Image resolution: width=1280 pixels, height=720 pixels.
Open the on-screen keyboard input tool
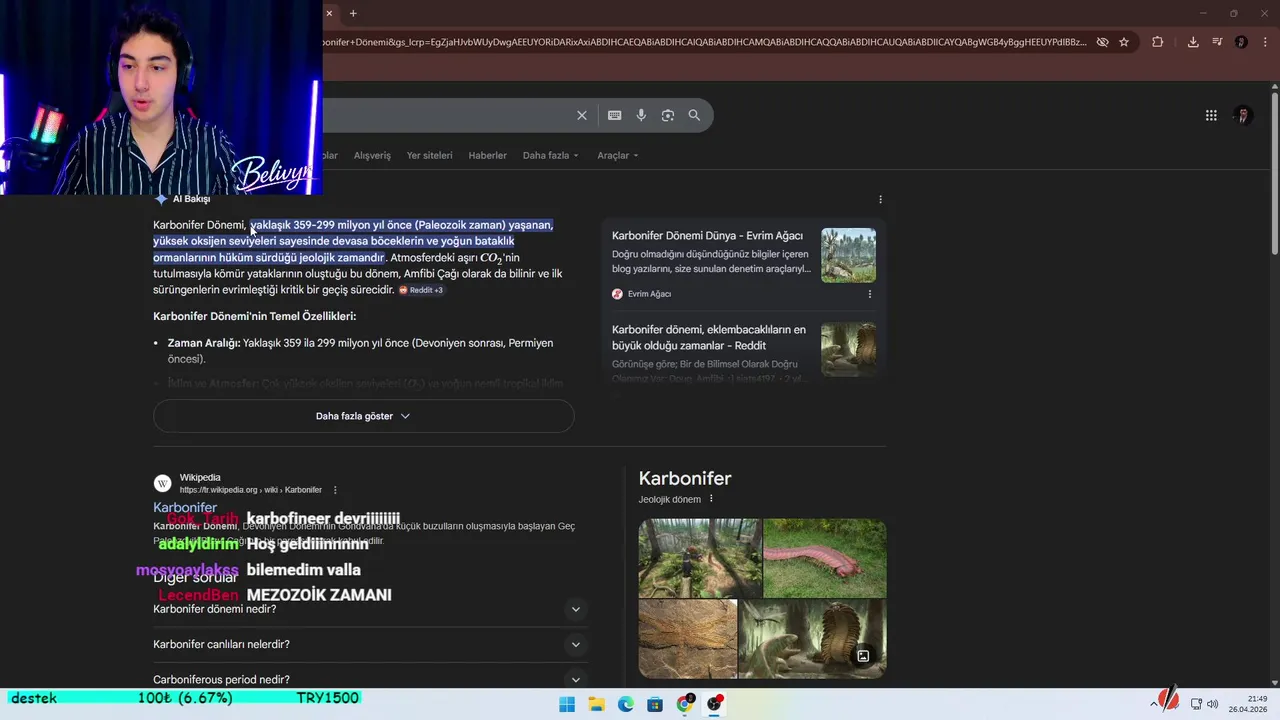tap(615, 115)
